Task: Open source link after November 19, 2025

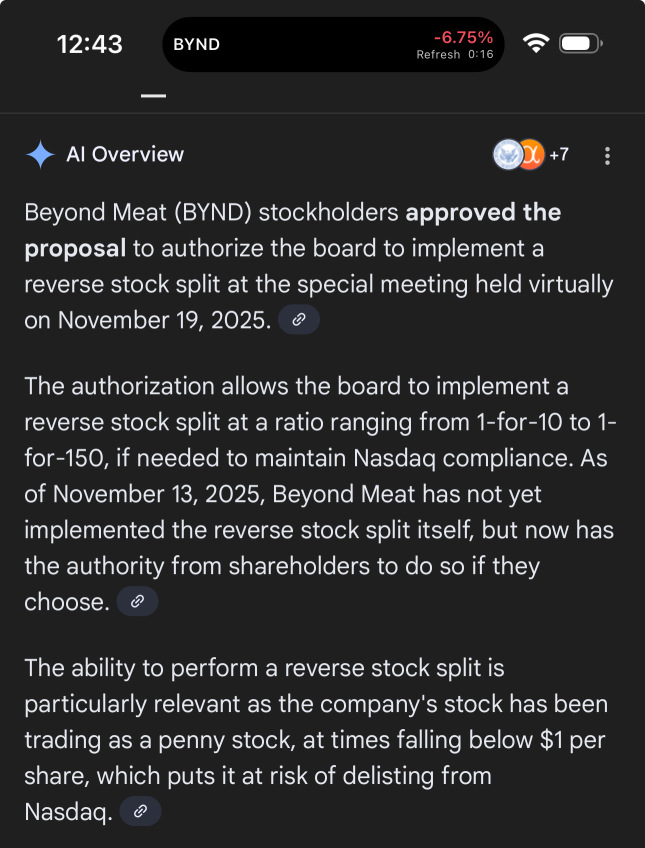Action: pos(299,321)
